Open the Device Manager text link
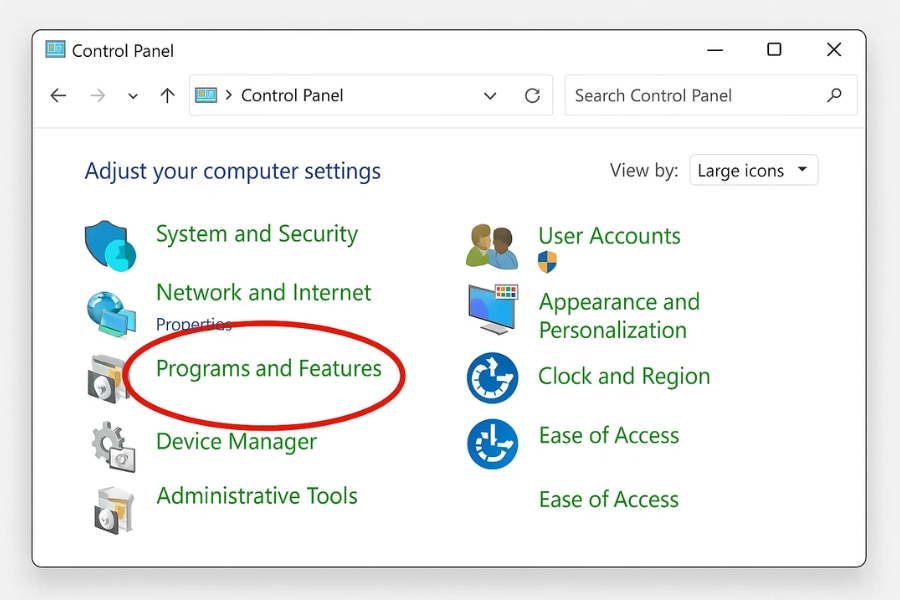 (x=236, y=442)
